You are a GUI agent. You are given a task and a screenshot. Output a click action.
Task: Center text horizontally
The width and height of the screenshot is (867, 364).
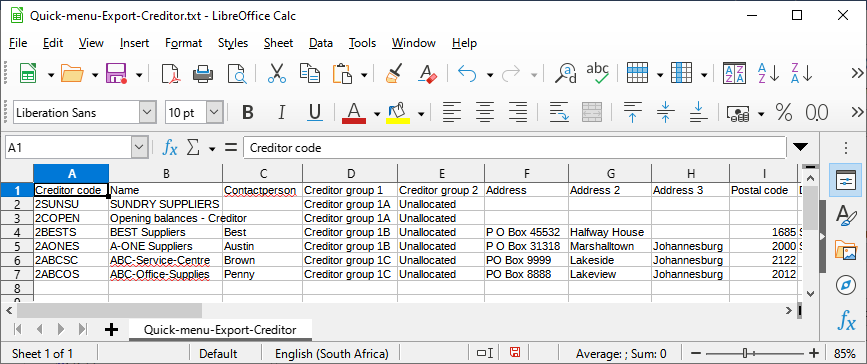pyautogui.click(x=485, y=113)
